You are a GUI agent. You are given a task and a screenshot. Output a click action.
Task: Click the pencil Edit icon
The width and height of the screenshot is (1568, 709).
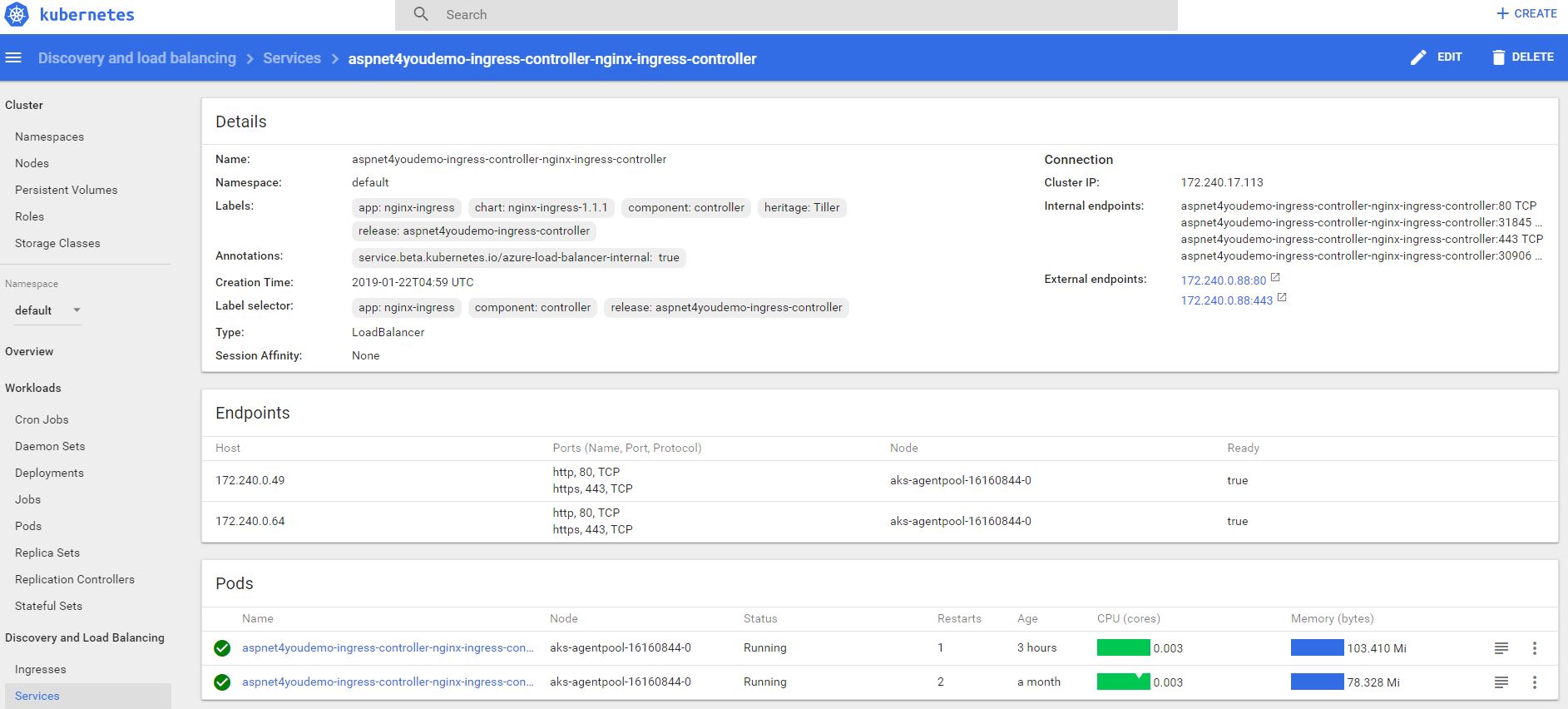click(x=1418, y=57)
